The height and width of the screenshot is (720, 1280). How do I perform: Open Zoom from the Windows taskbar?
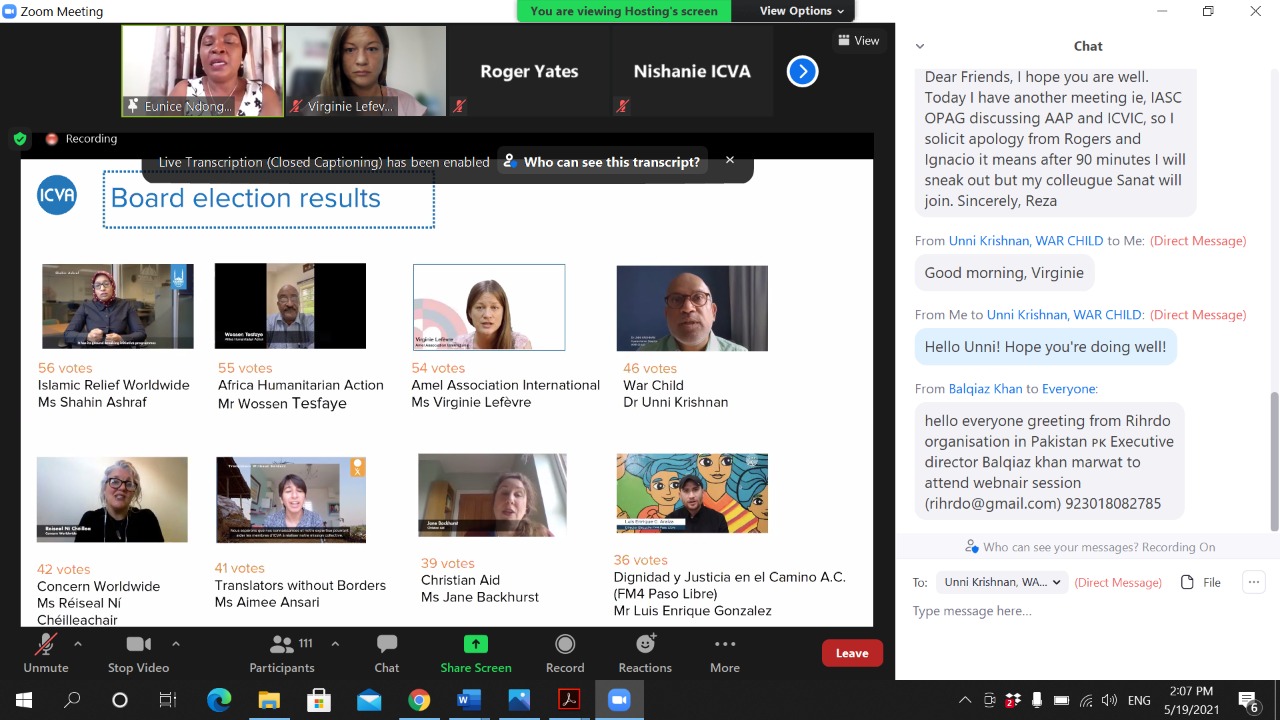click(x=619, y=700)
